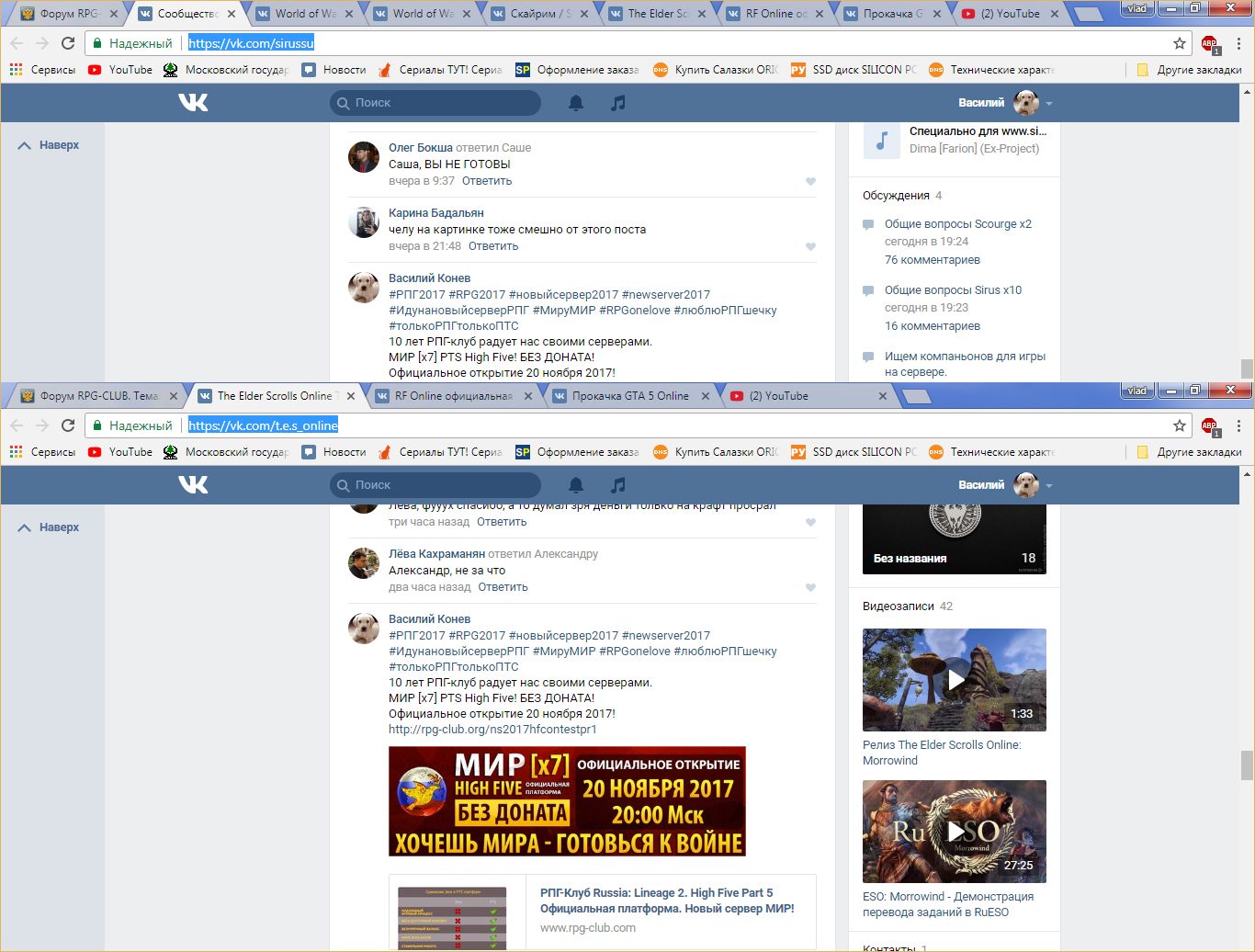Screen dimensions: 1255x952
Task: Switch to the Форум RPG-CLUB tab in the bottom window
Action: tap(97, 396)
